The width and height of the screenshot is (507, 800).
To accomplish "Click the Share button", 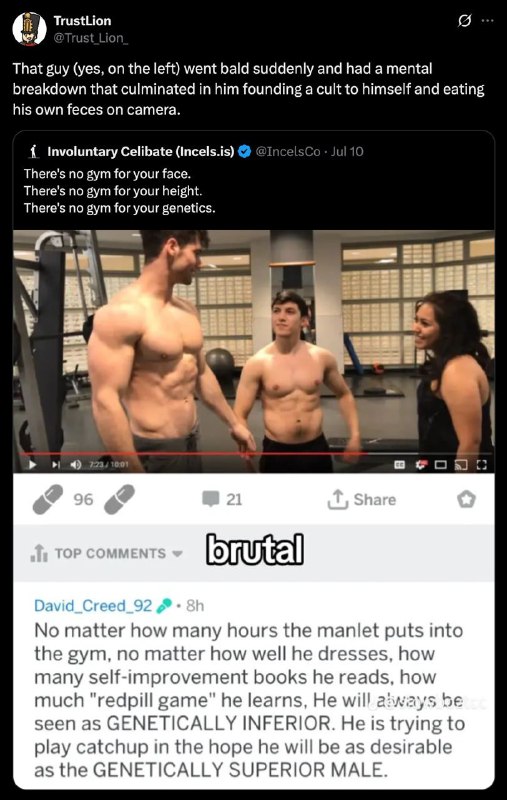I will (x=362, y=499).
